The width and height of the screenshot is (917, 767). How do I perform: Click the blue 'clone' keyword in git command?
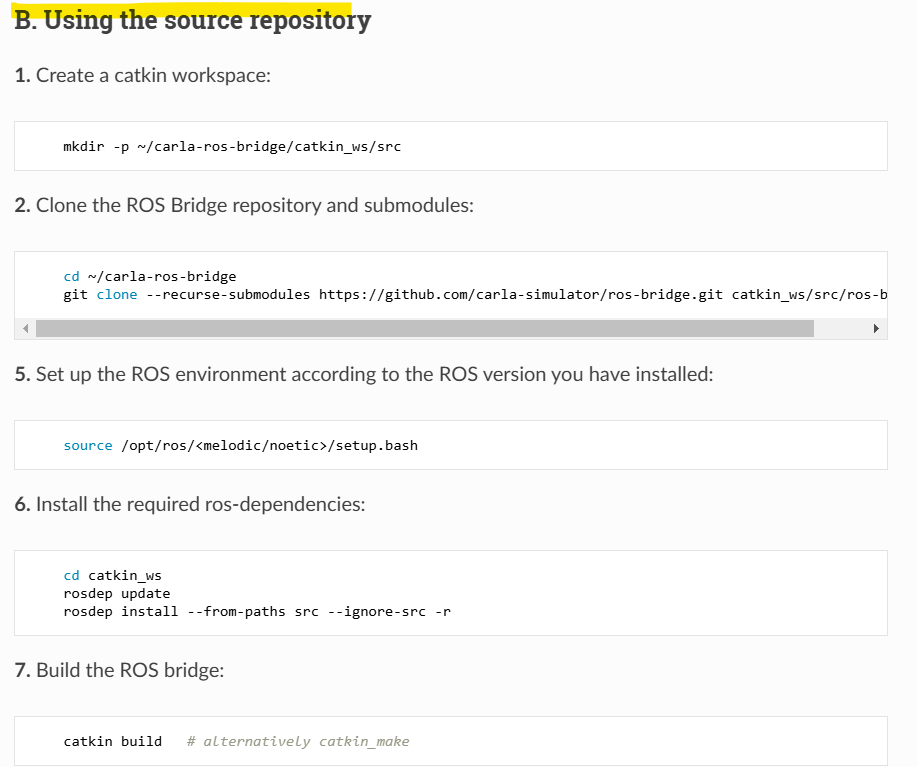(117, 294)
